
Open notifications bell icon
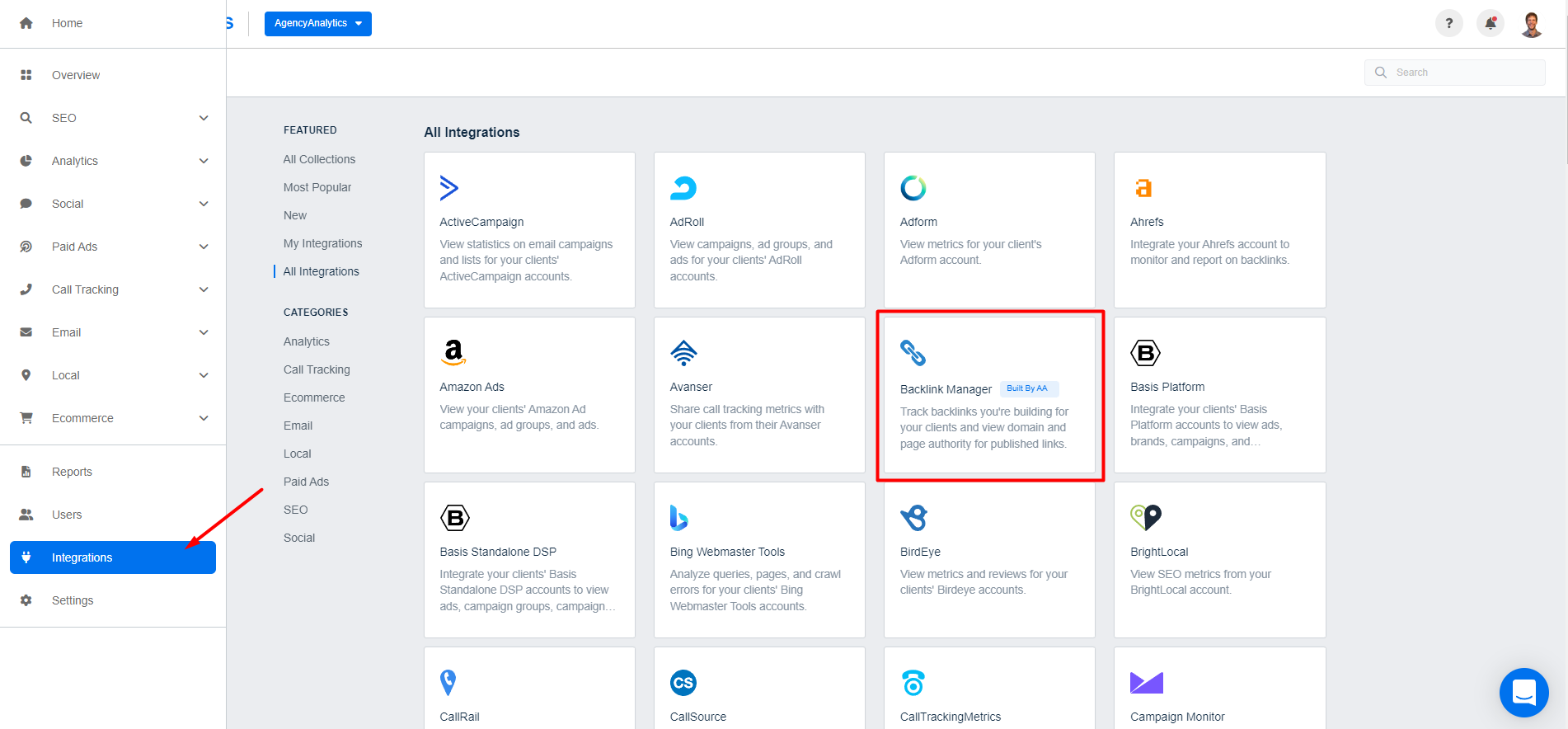tap(1491, 23)
